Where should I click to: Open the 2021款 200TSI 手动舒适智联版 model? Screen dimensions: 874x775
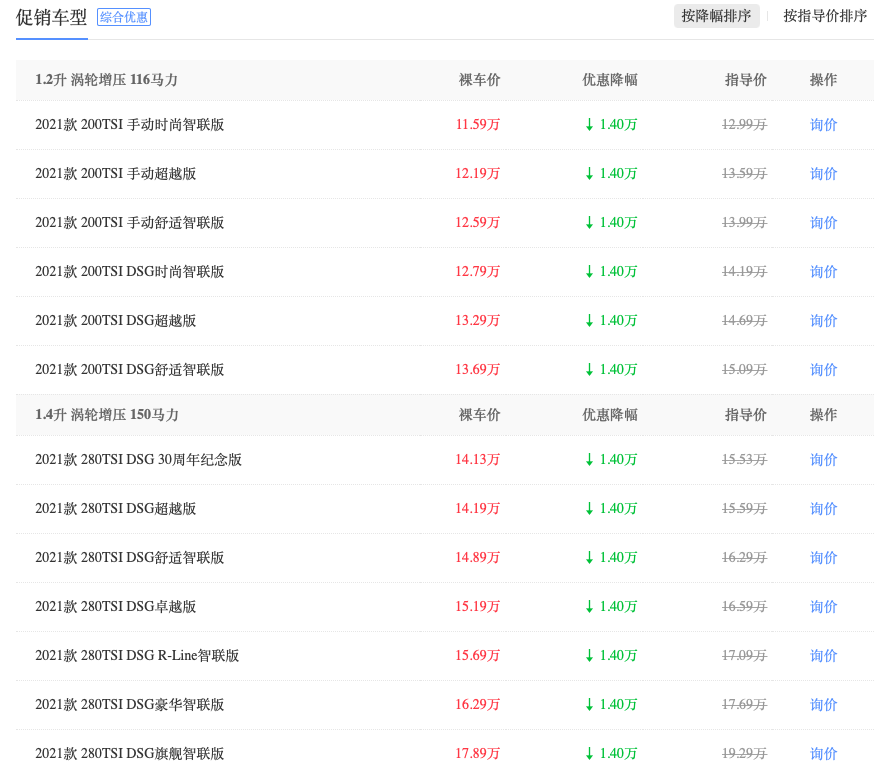(x=129, y=223)
